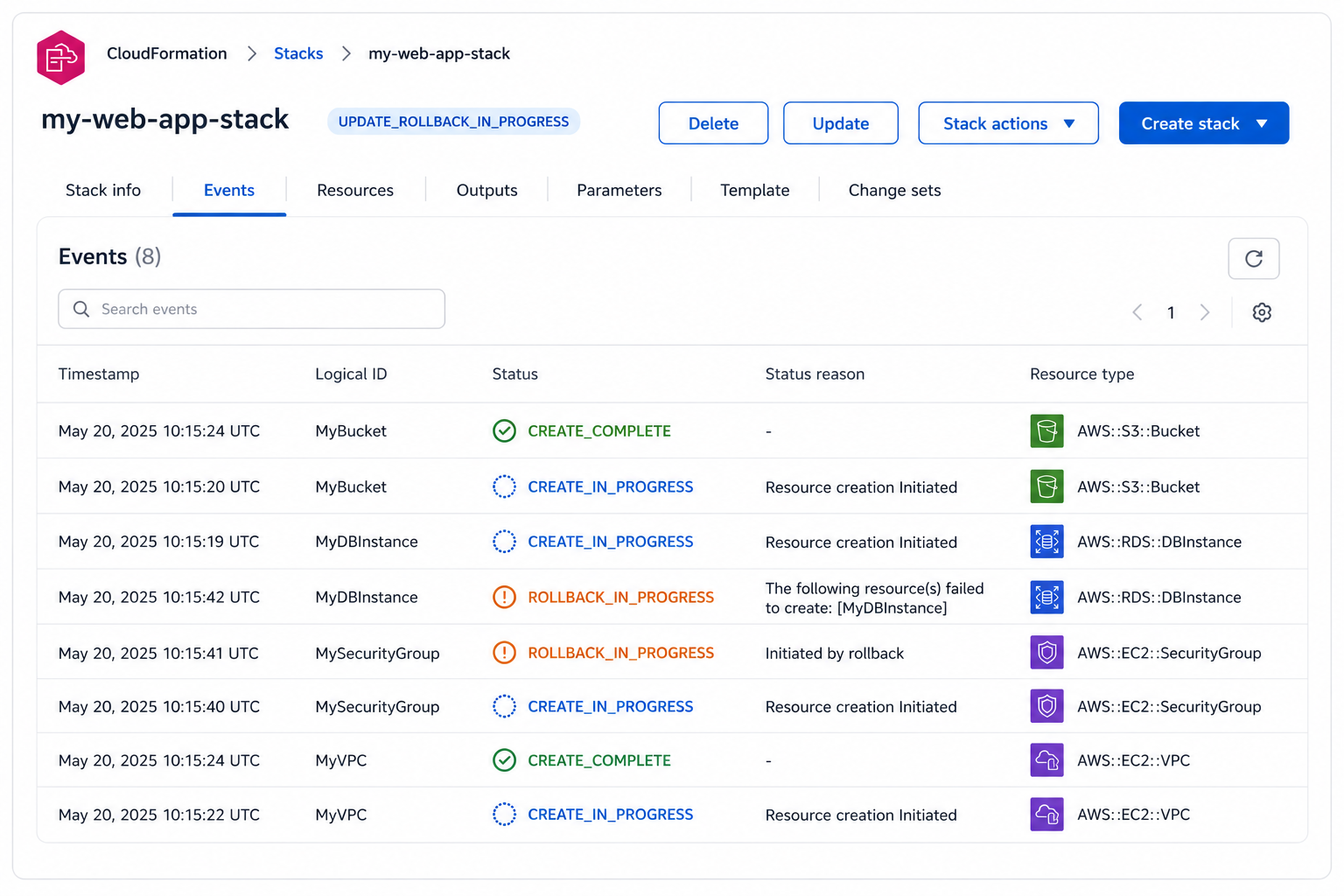Image resolution: width=1344 pixels, height=896 pixels.
Task: Click SecurityGroup shield icon in Initiated by rollback row
Action: [x=1046, y=653]
